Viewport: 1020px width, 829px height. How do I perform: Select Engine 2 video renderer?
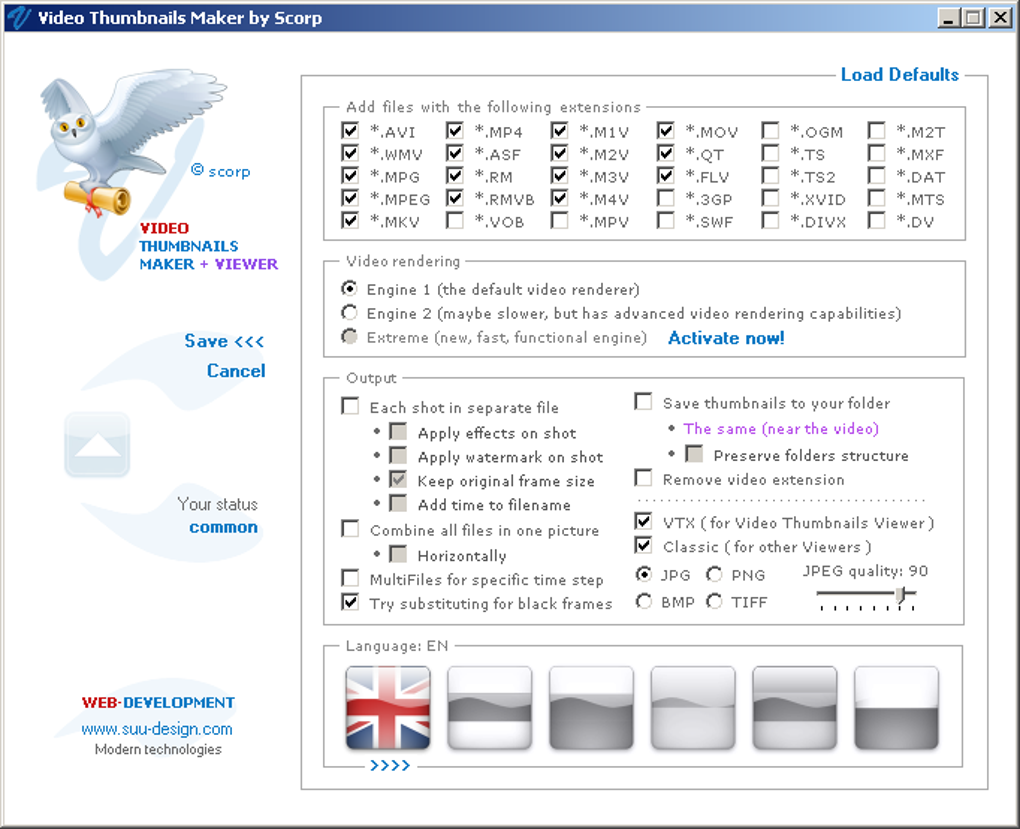(349, 313)
